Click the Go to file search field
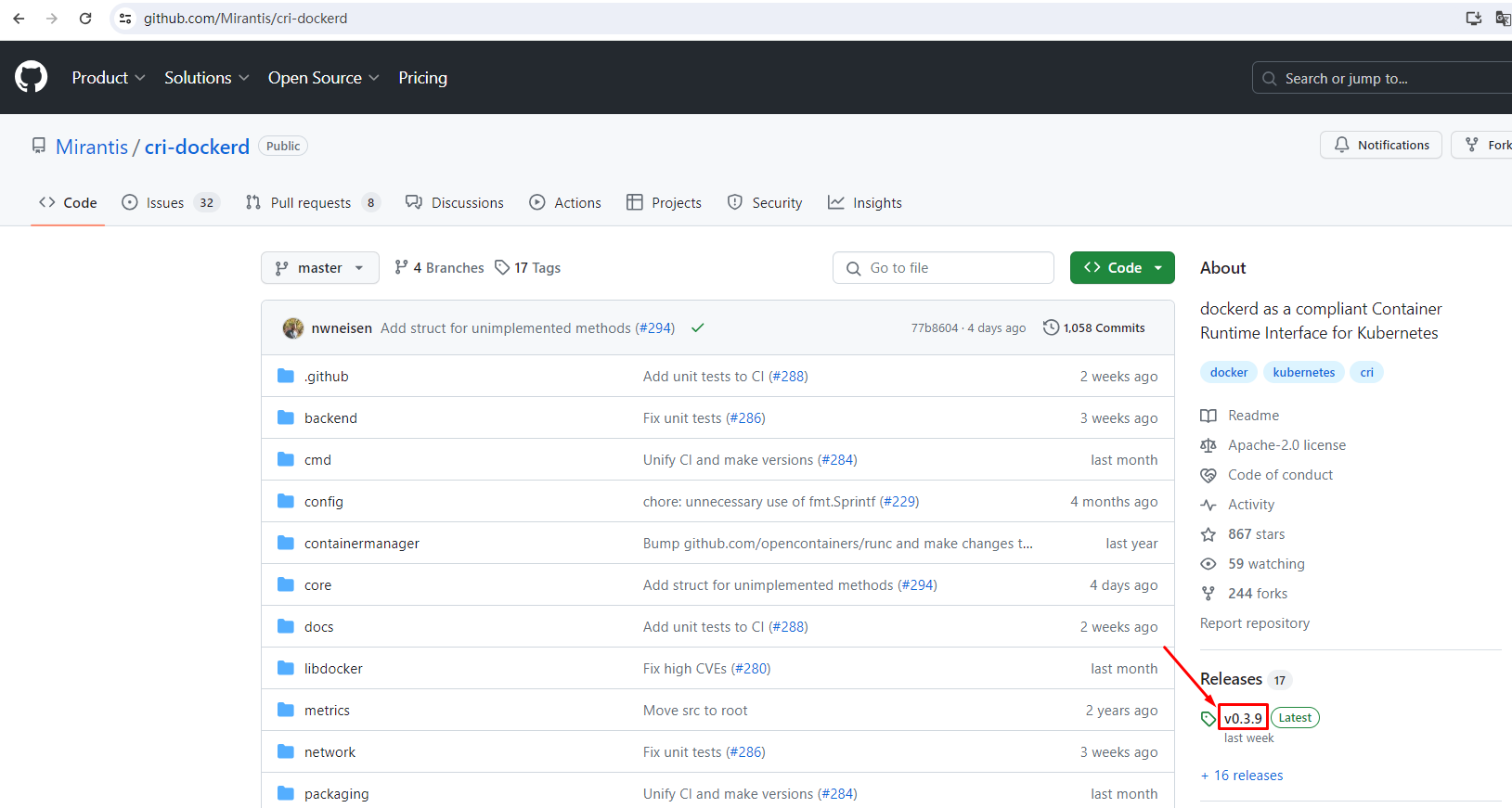This screenshot has width=1512, height=808. click(944, 268)
